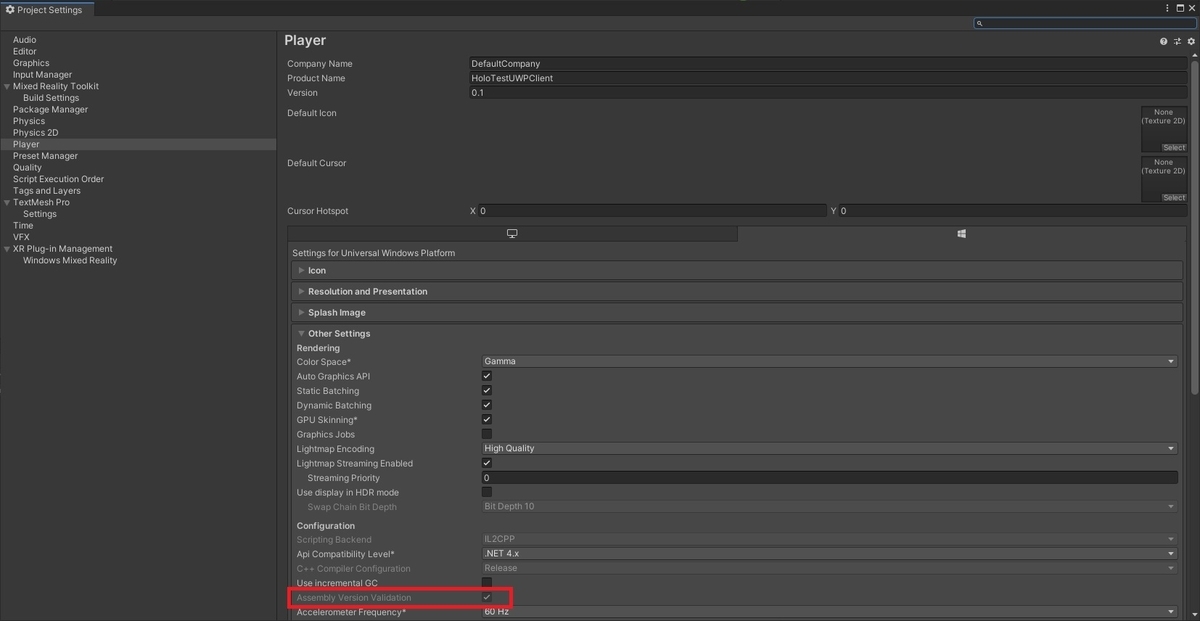Click the Cursor Hotspot Y field
The height and width of the screenshot is (621, 1200).
1013,211
